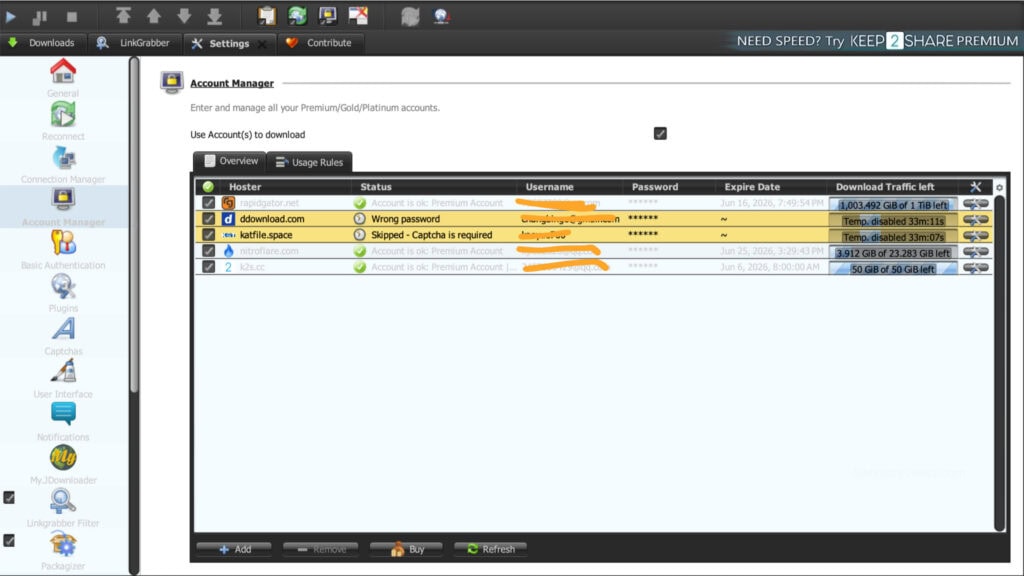Open Keep2Share Premium banner

[x=876, y=41]
